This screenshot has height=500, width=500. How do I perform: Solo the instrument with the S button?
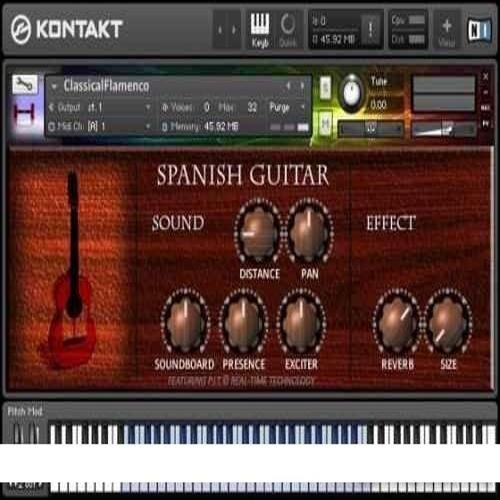point(325,88)
